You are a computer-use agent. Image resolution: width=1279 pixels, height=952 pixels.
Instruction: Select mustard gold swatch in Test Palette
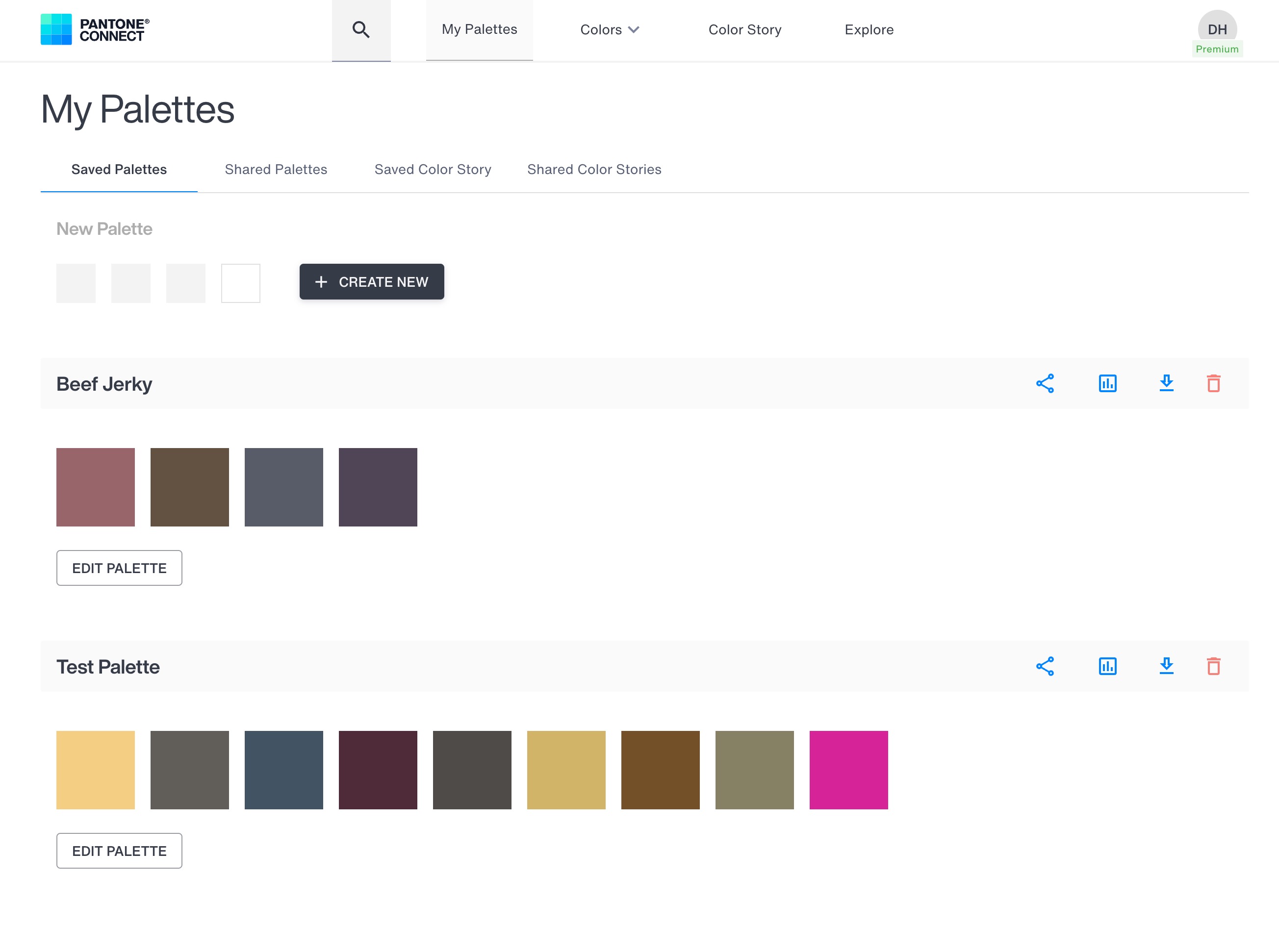(x=566, y=771)
